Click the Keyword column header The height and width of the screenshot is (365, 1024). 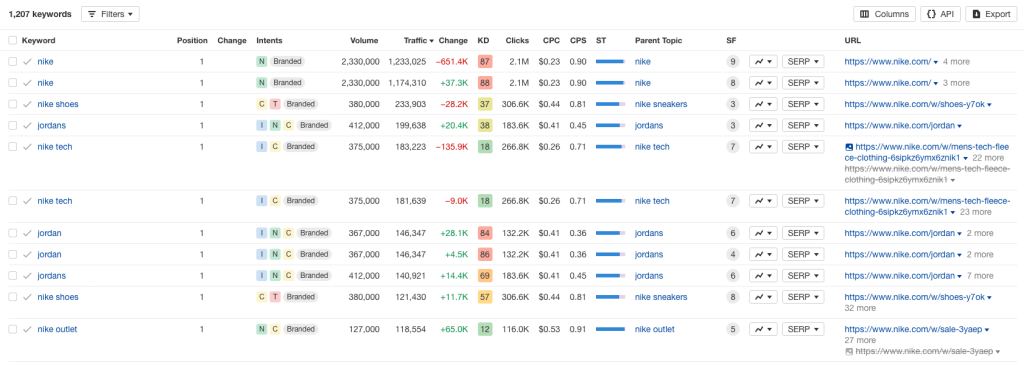[x=39, y=40]
